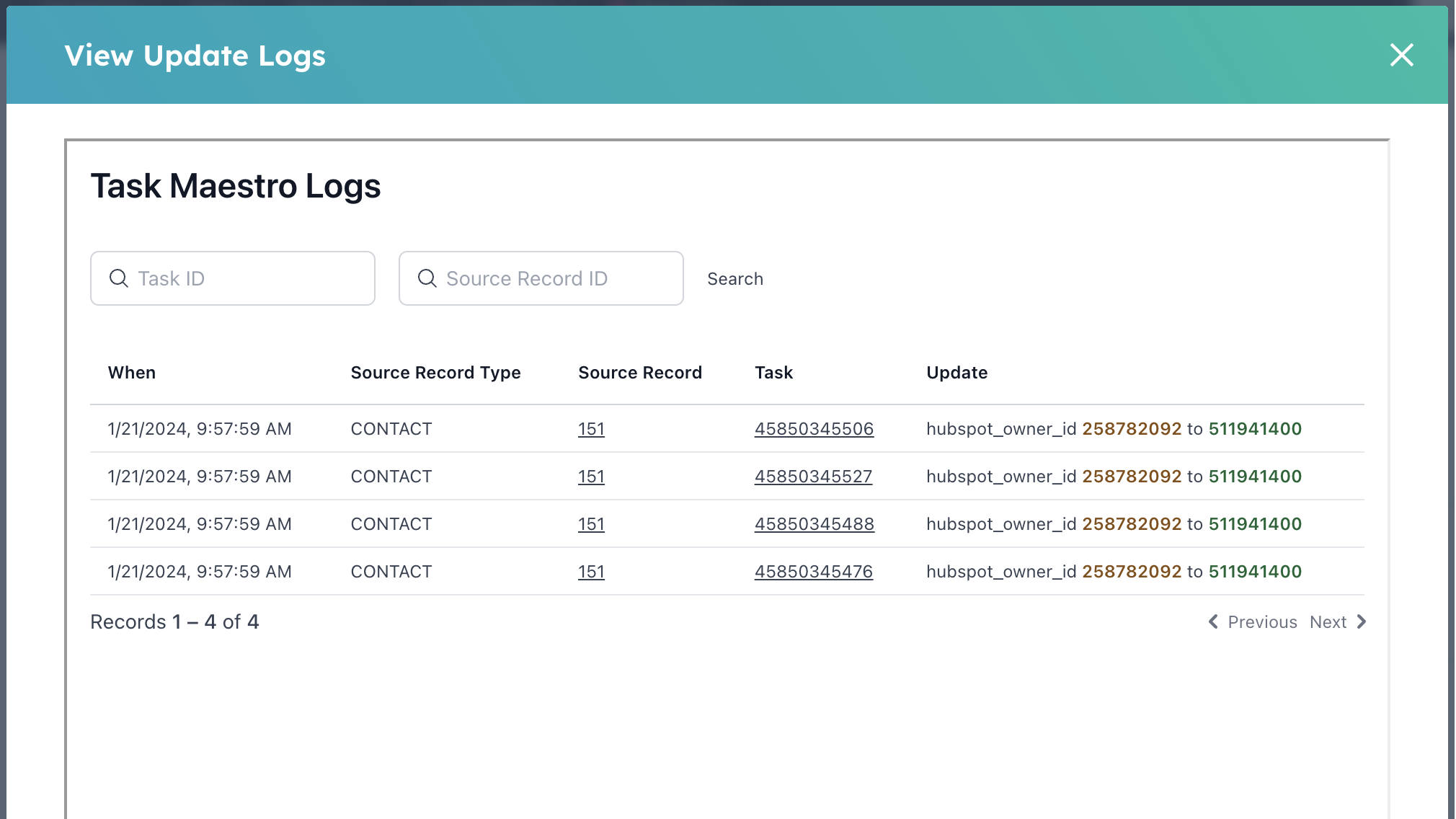The width and height of the screenshot is (1456, 819).
Task: Click the right chevron beside Next
Action: tap(1362, 621)
